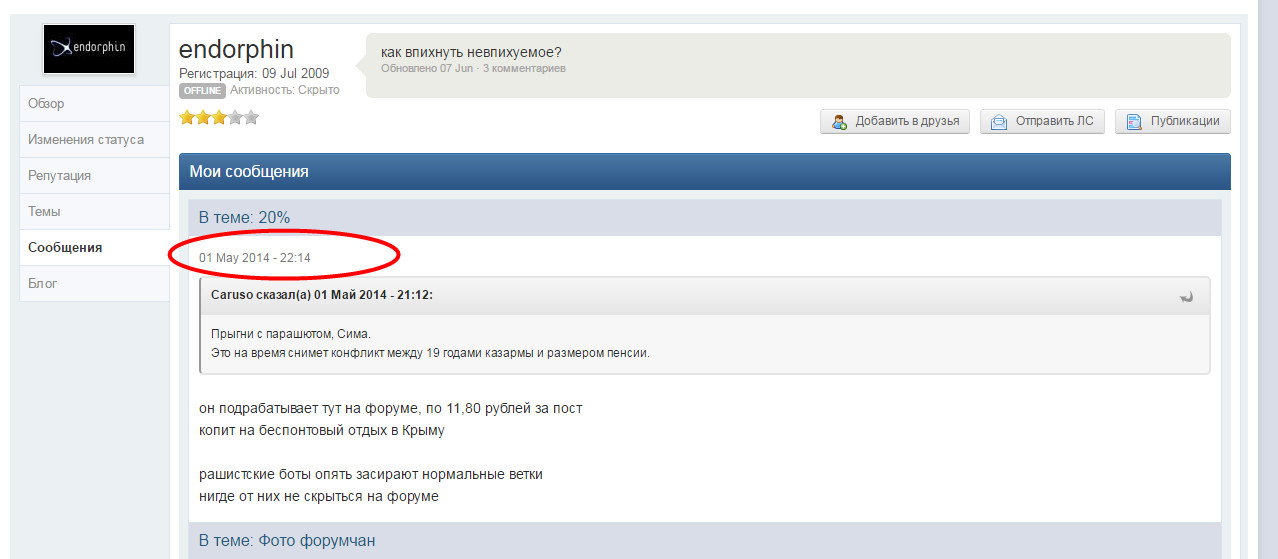This screenshot has width=1278, height=559.
Task: Click the envelope message icon
Action: 998,122
